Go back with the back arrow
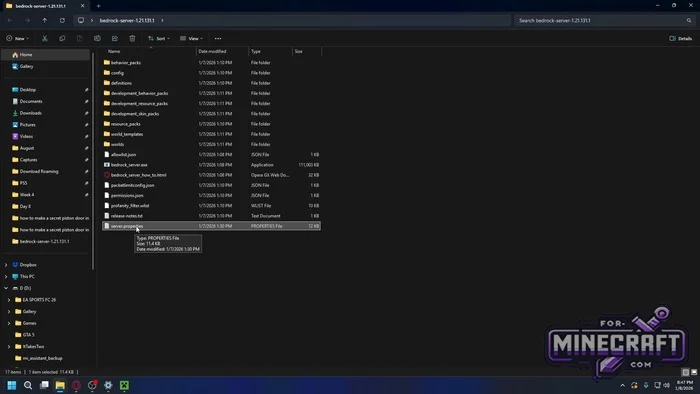The image size is (700, 394). (x=10, y=21)
